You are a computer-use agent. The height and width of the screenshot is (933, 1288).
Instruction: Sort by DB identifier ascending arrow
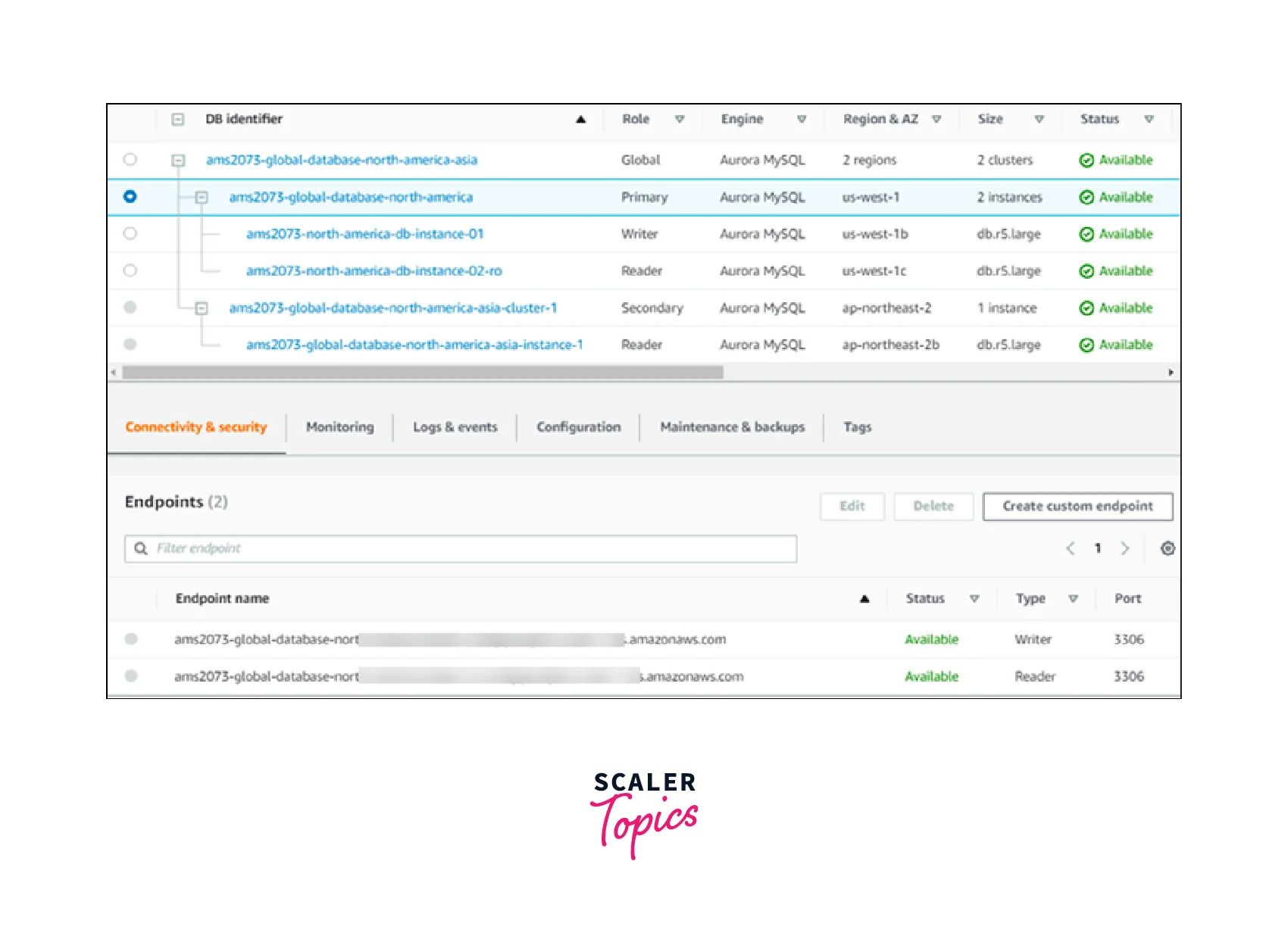click(x=581, y=120)
